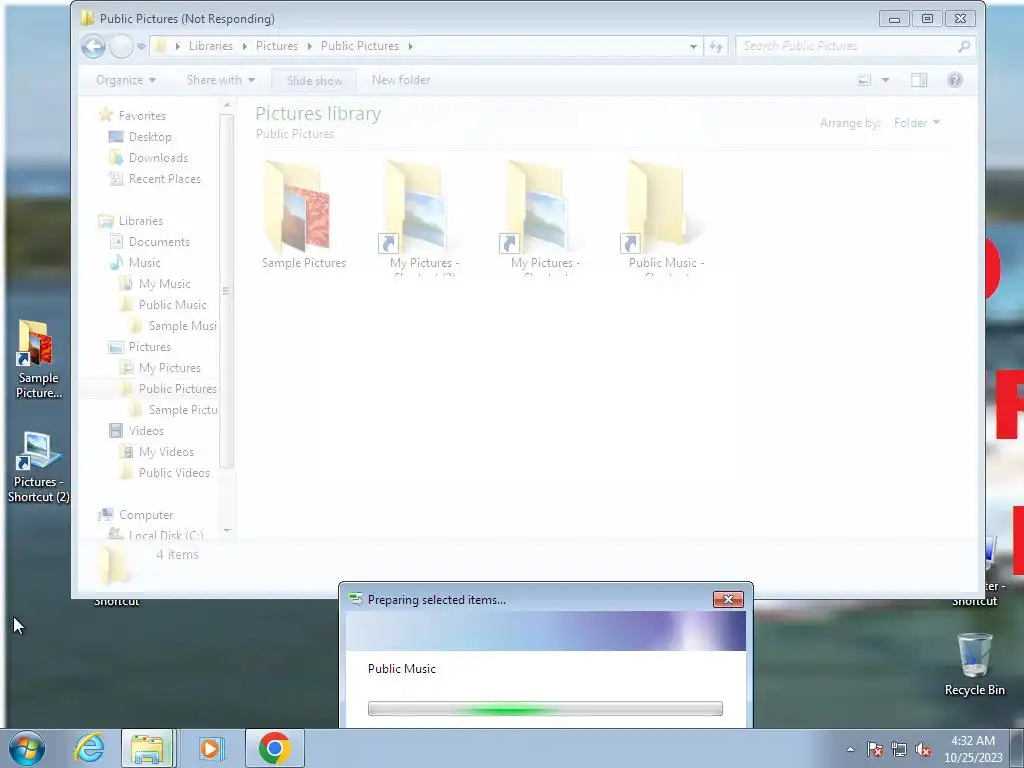Select Libraries in navigation pane
Viewport: 1024px width, 768px height.
pos(140,221)
